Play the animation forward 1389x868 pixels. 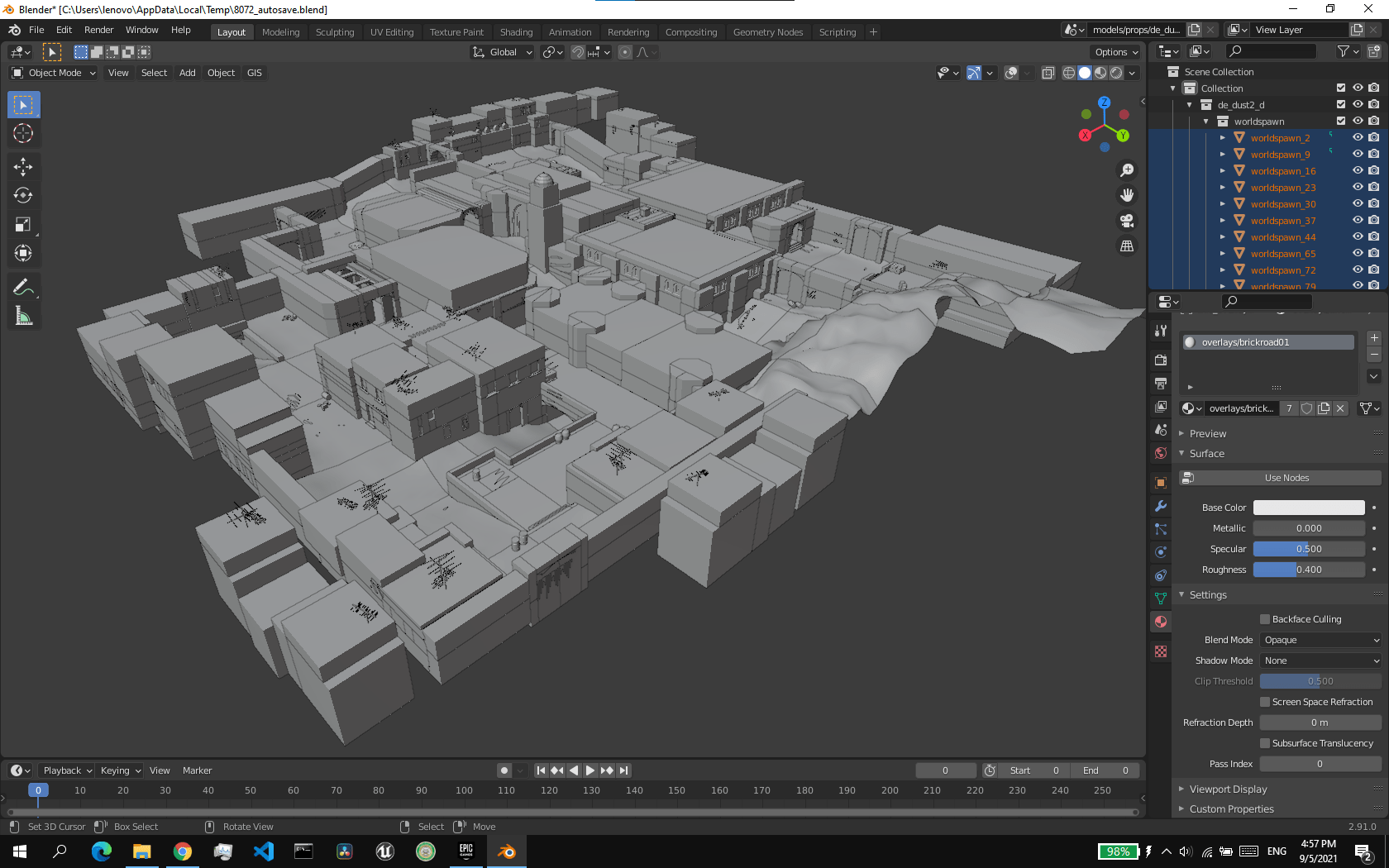coord(590,770)
